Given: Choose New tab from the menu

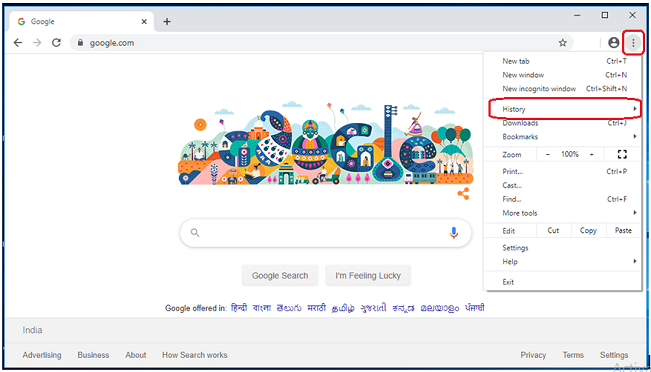Looking at the screenshot, I should click(563, 61).
